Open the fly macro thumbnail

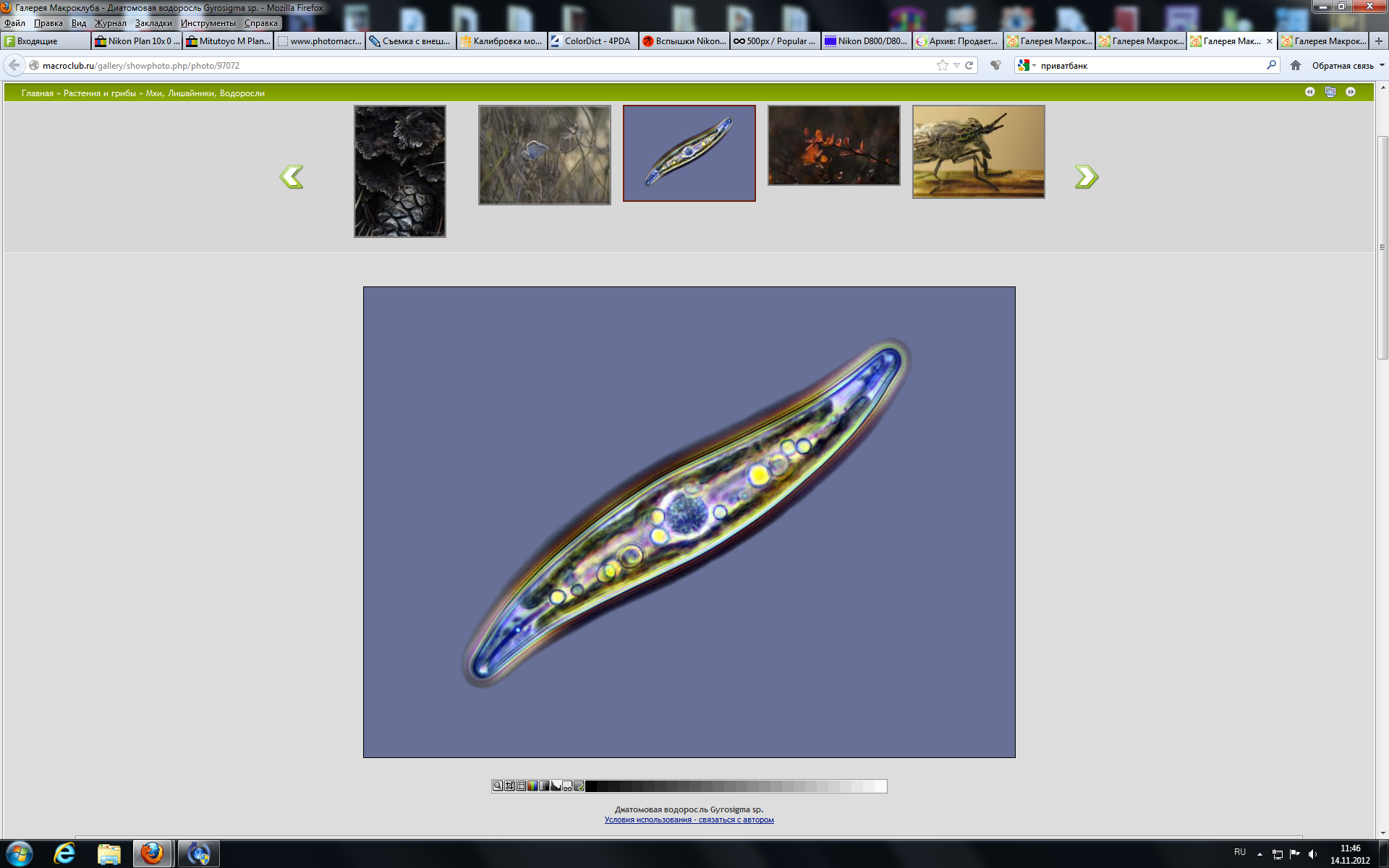pos(978,152)
